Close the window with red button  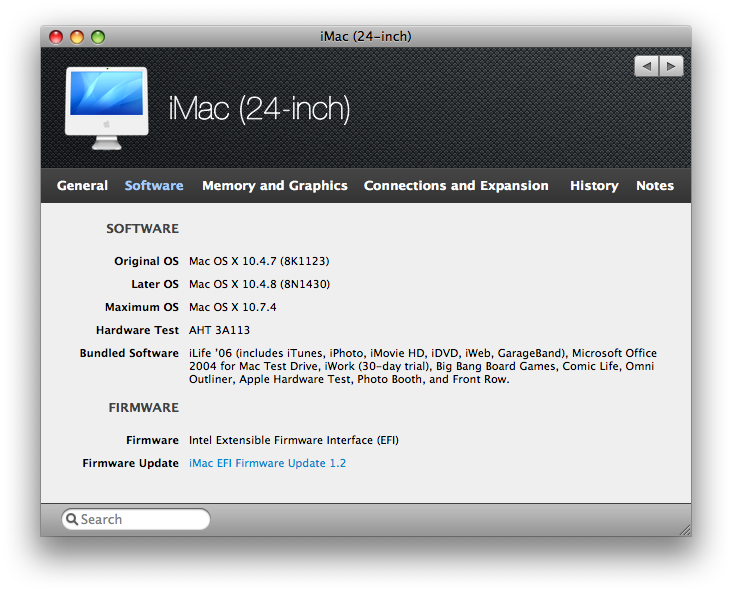(x=56, y=36)
